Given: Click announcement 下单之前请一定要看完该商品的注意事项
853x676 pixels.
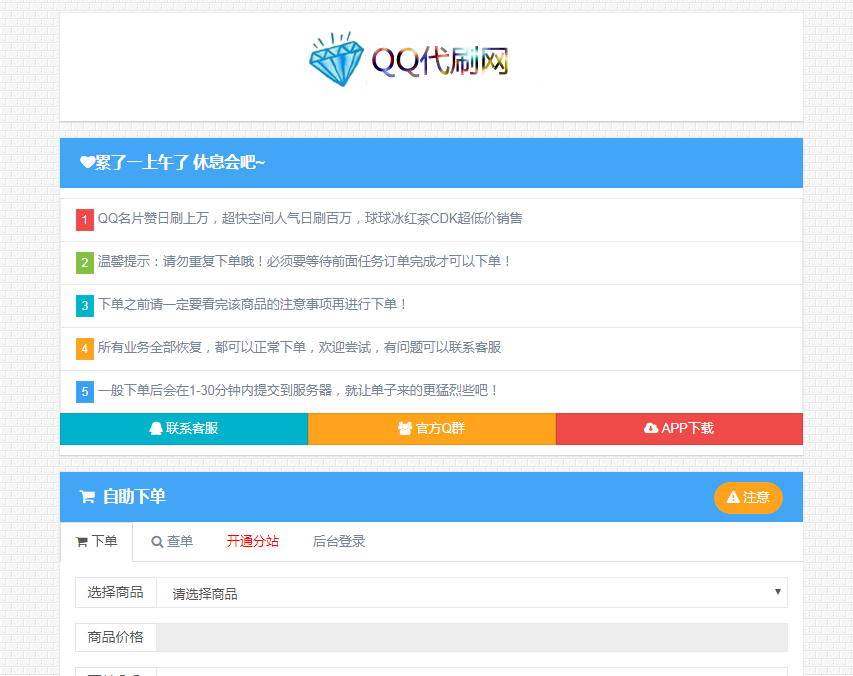Looking at the screenshot, I should [x=253, y=305].
